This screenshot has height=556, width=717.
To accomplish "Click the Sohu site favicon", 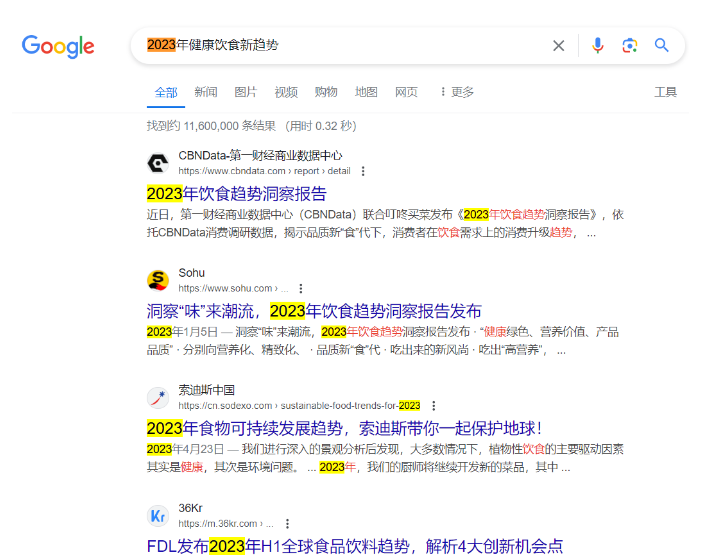I will [158, 280].
